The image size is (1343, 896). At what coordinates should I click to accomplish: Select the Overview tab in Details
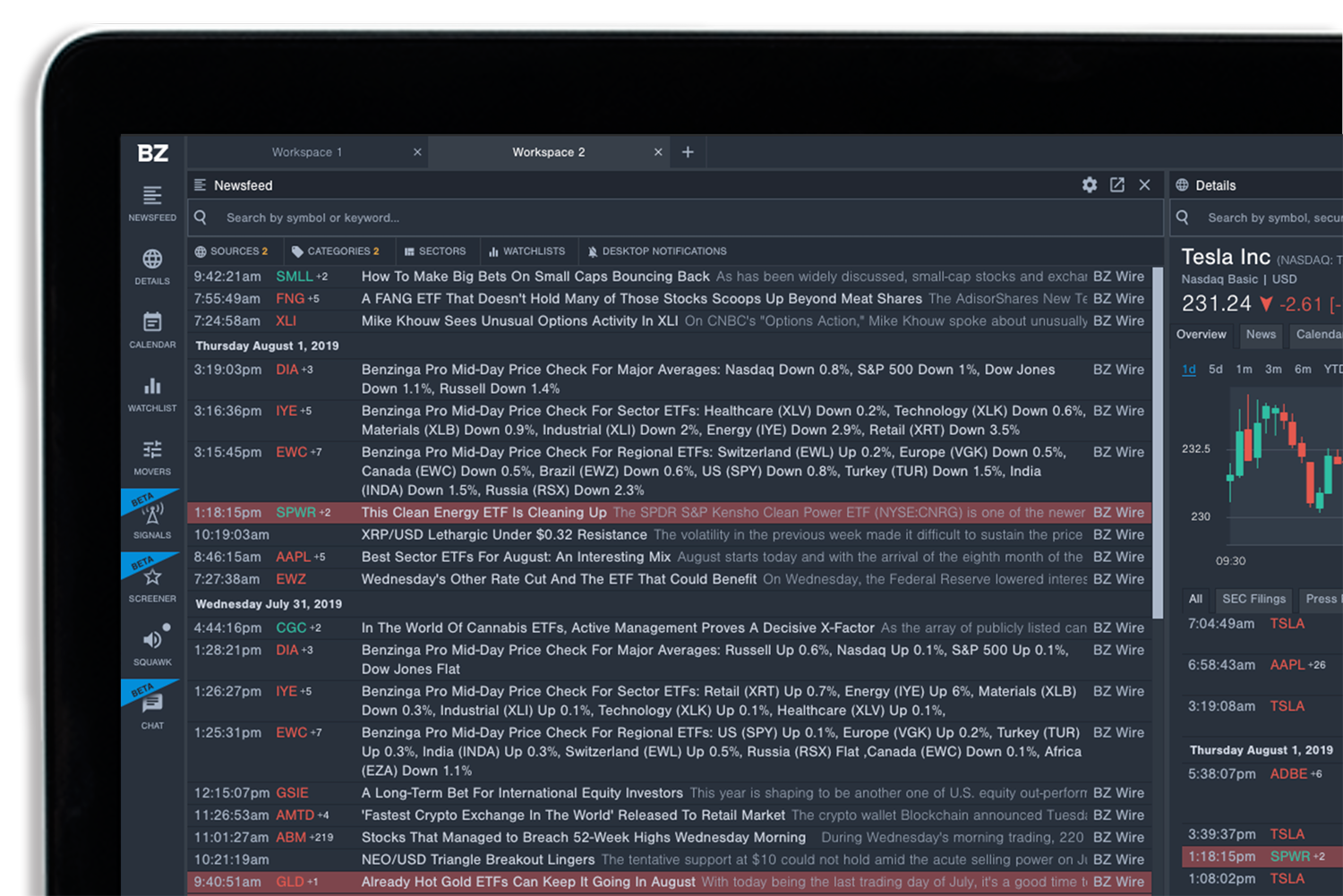1202,335
